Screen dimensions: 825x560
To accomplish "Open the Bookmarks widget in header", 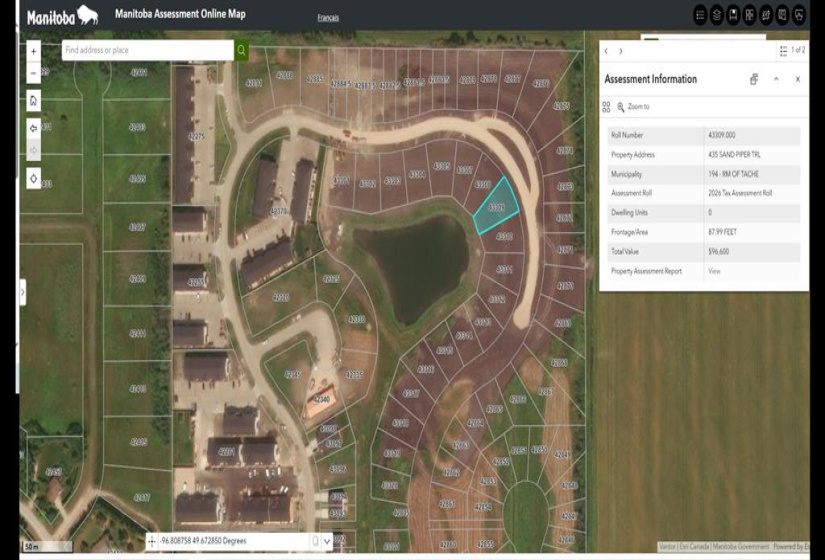I will 734,15.
